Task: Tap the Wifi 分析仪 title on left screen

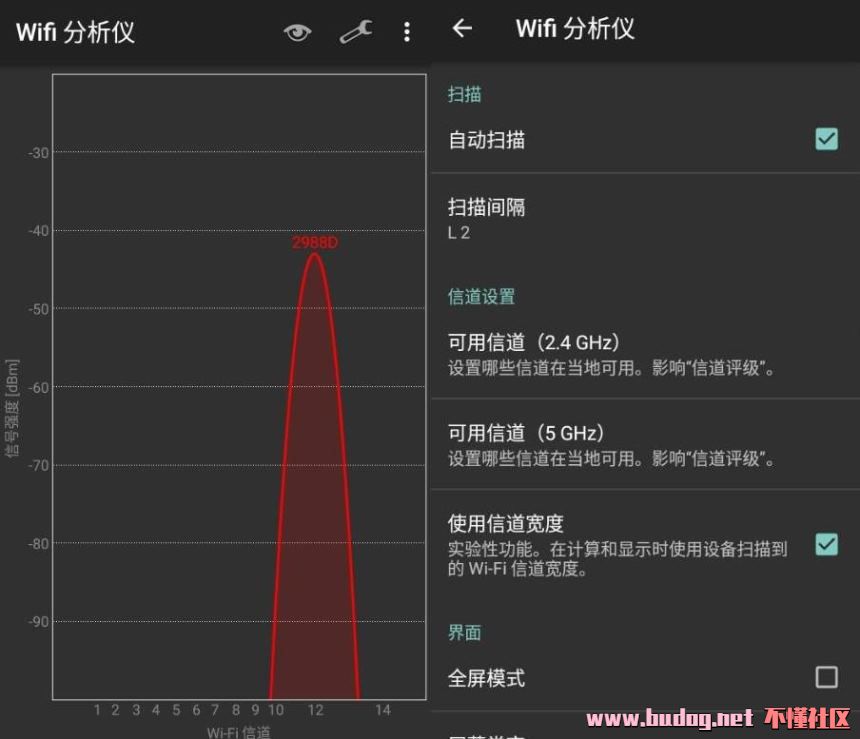Action: pos(75,32)
